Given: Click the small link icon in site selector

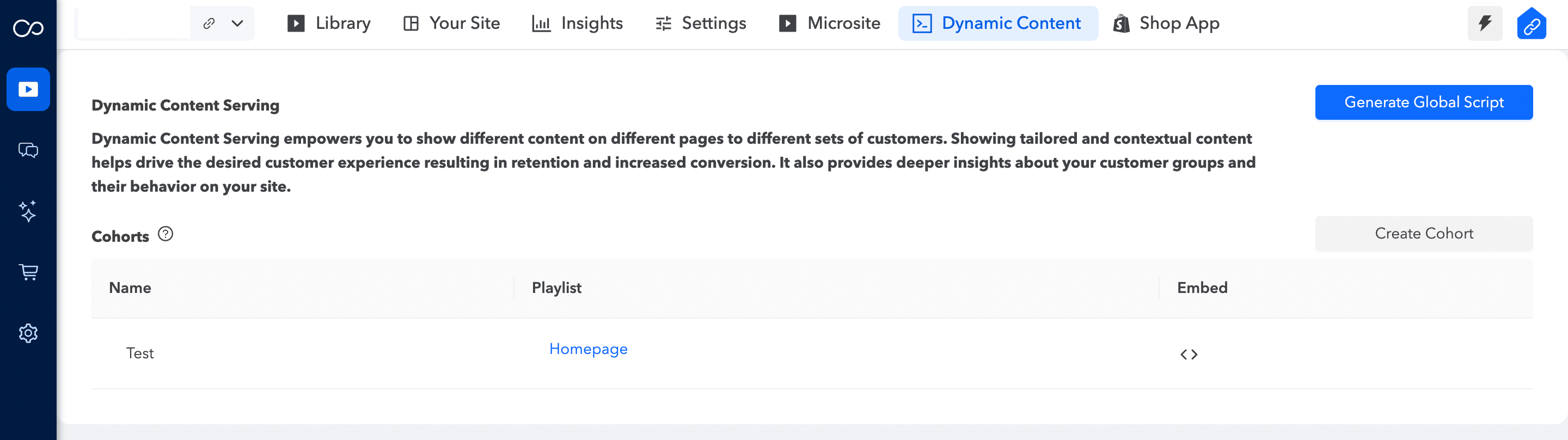Looking at the screenshot, I should (209, 24).
